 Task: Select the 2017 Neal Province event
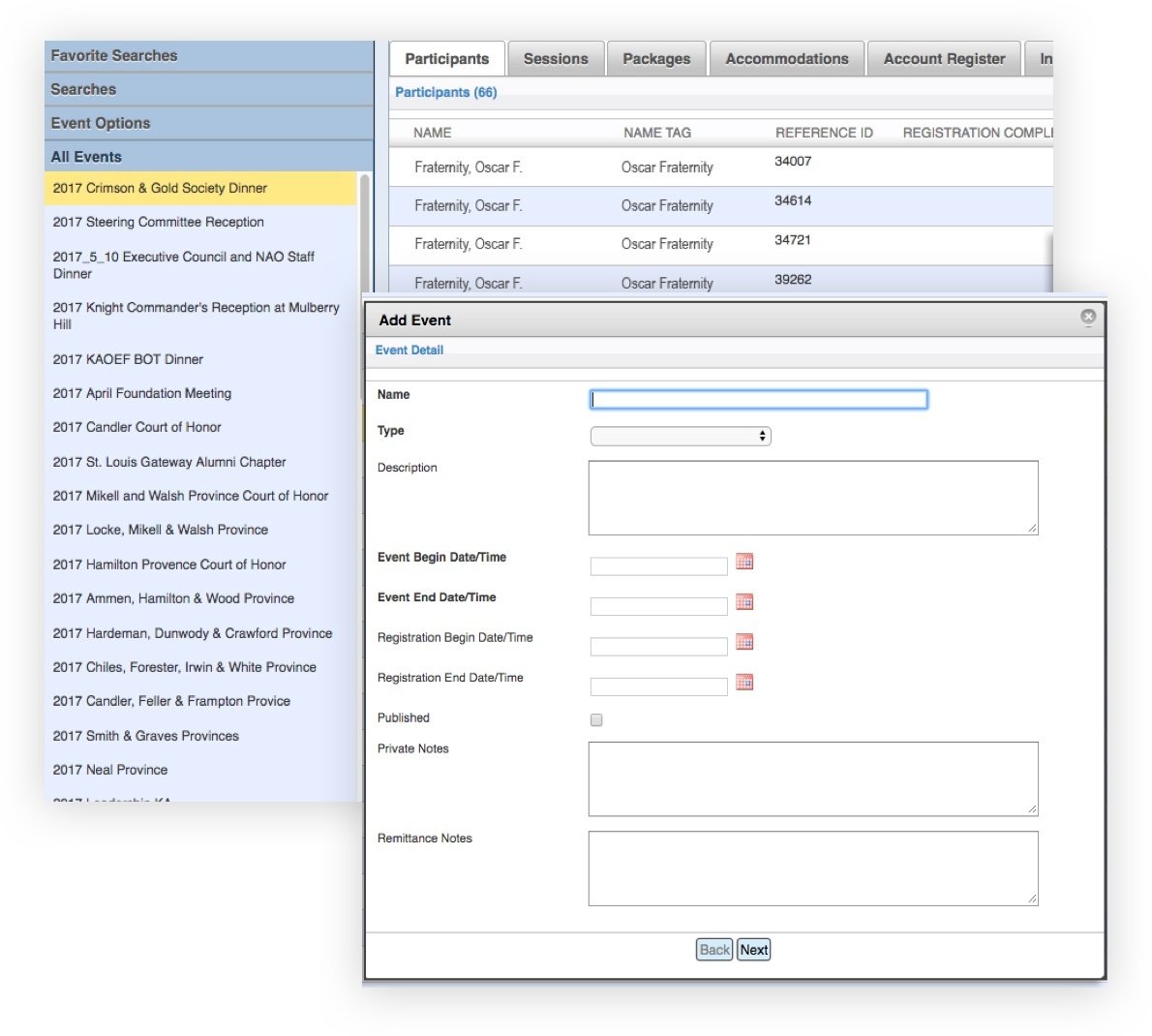point(109,770)
